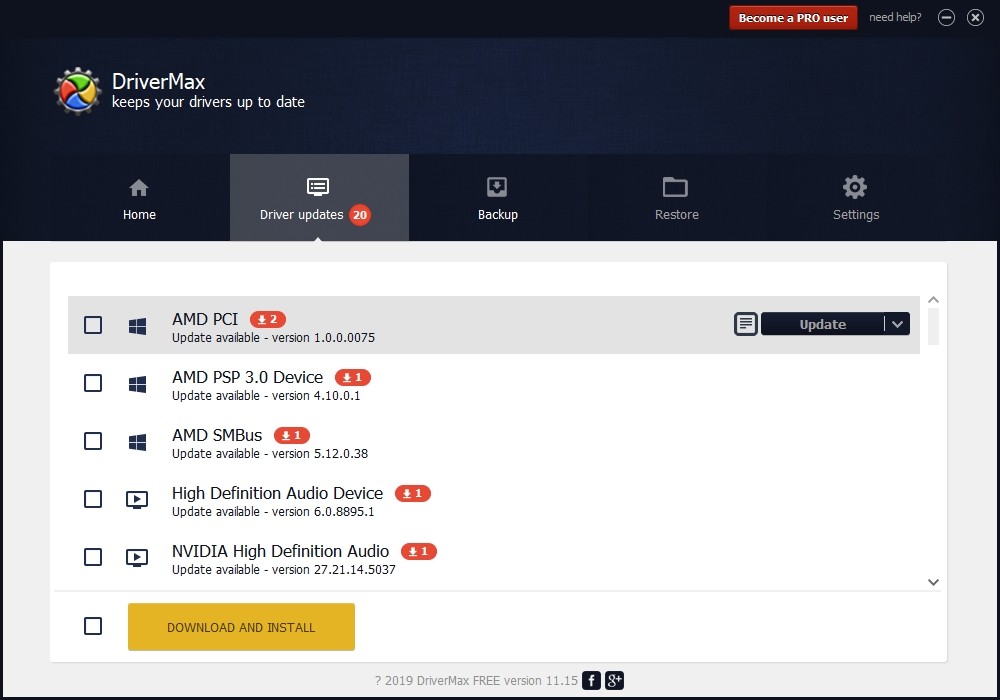Check the AMD SMBus driver checkbox
Screen dimensions: 1000x700
pos(93,441)
